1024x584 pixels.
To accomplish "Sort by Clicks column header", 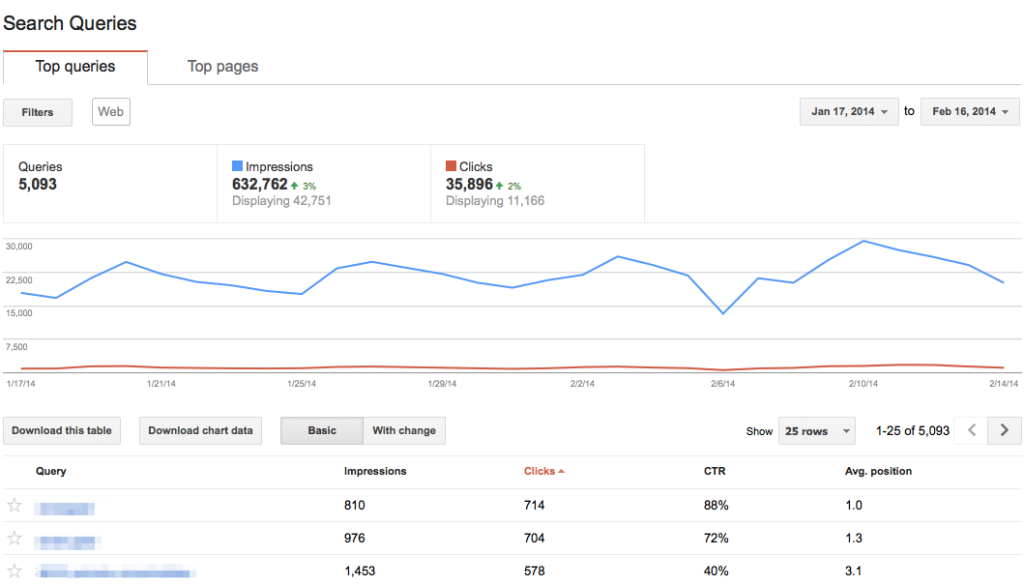I will pos(543,471).
